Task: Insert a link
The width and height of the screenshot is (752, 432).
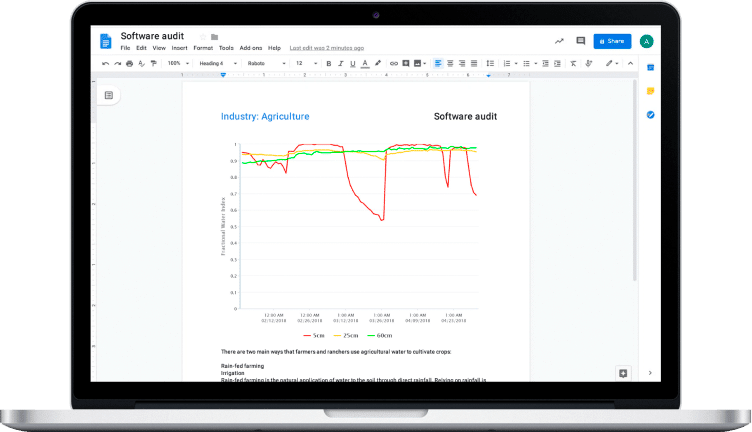Action: point(394,63)
